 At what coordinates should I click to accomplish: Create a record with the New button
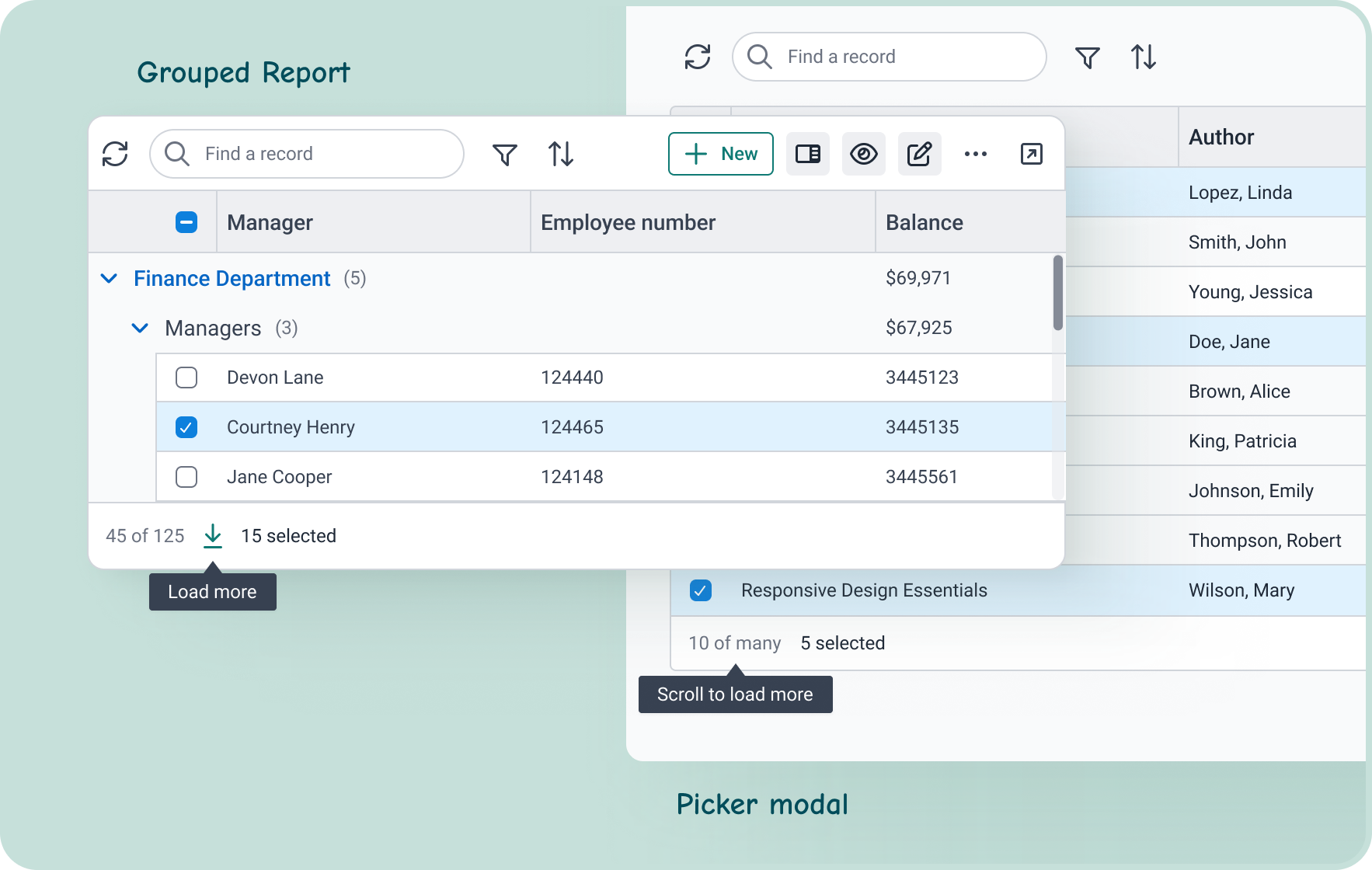[719, 154]
